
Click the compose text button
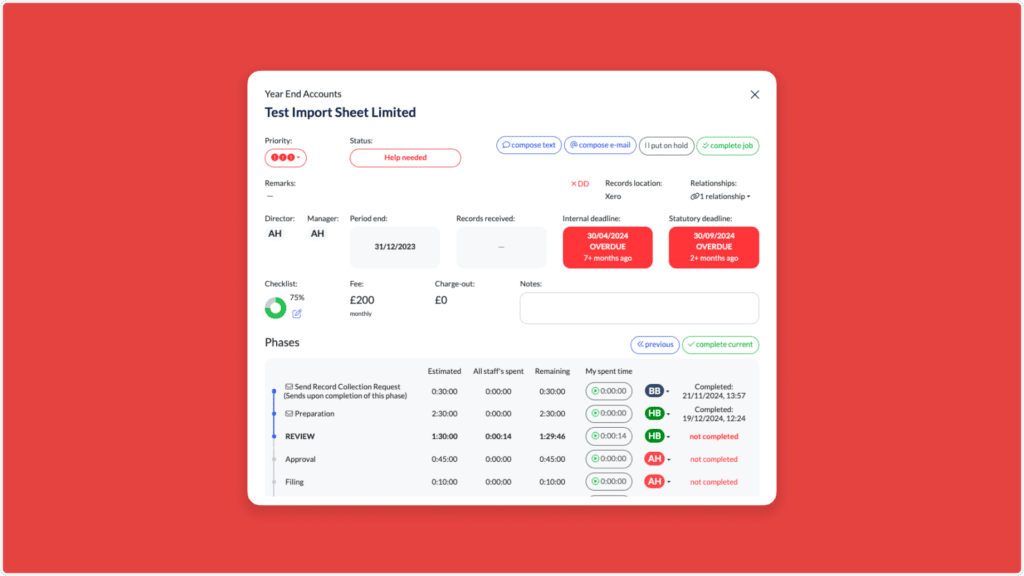[528, 146]
